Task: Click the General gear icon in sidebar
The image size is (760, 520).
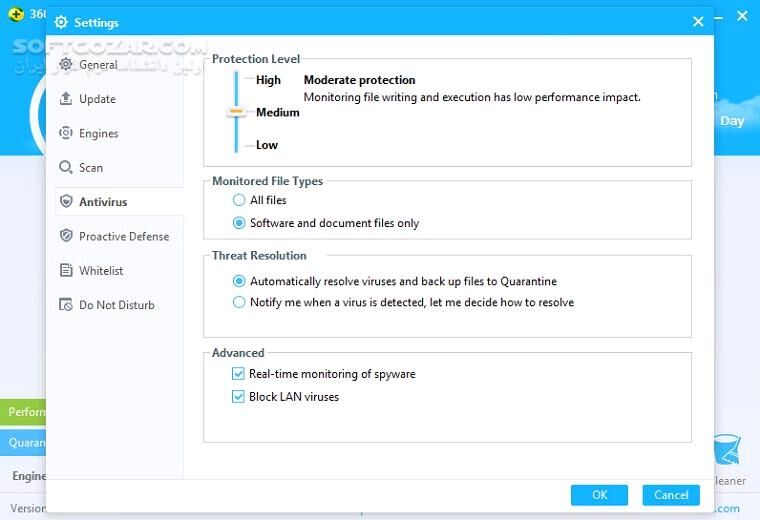Action: [x=67, y=65]
